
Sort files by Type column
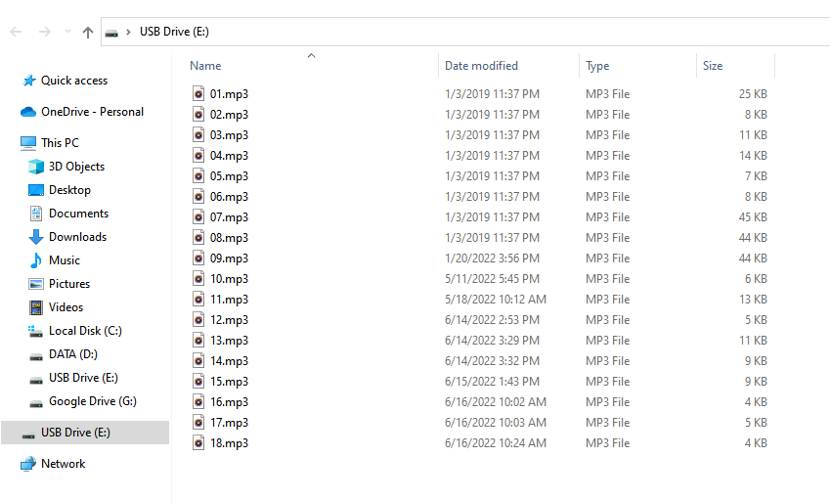coord(598,66)
